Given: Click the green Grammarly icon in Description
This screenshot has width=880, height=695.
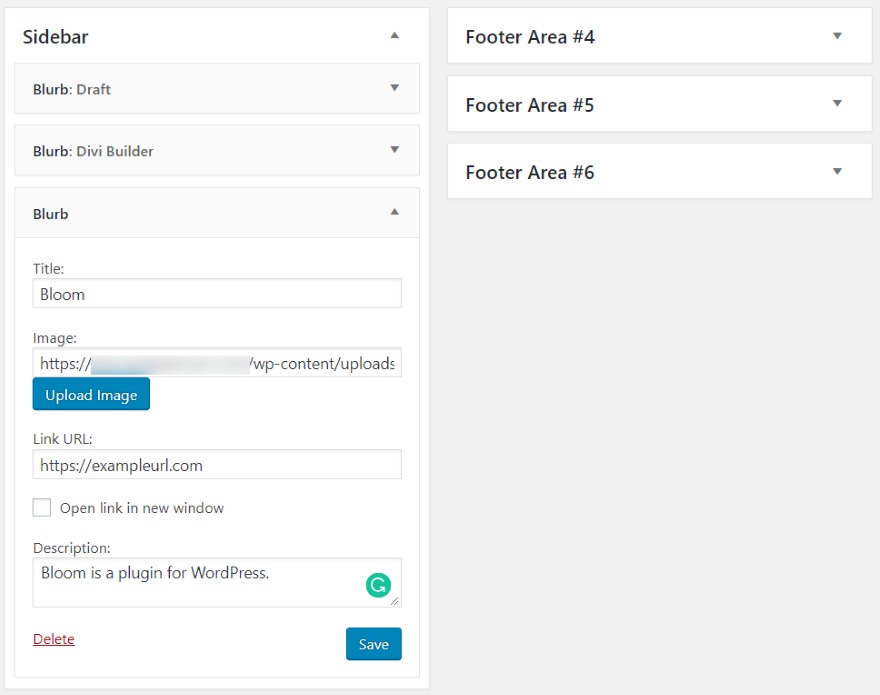Looking at the screenshot, I should click(377, 586).
